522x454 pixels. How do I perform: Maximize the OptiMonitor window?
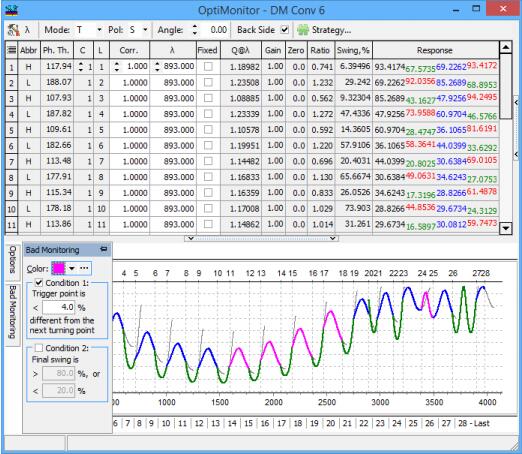[x=476, y=9]
